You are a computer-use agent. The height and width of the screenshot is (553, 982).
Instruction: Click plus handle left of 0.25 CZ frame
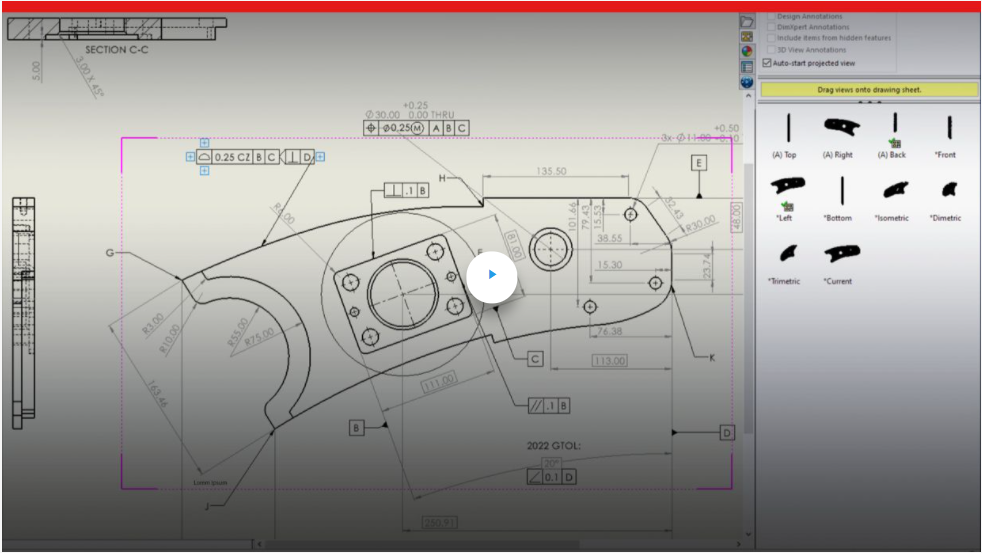click(x=190, y=156)
